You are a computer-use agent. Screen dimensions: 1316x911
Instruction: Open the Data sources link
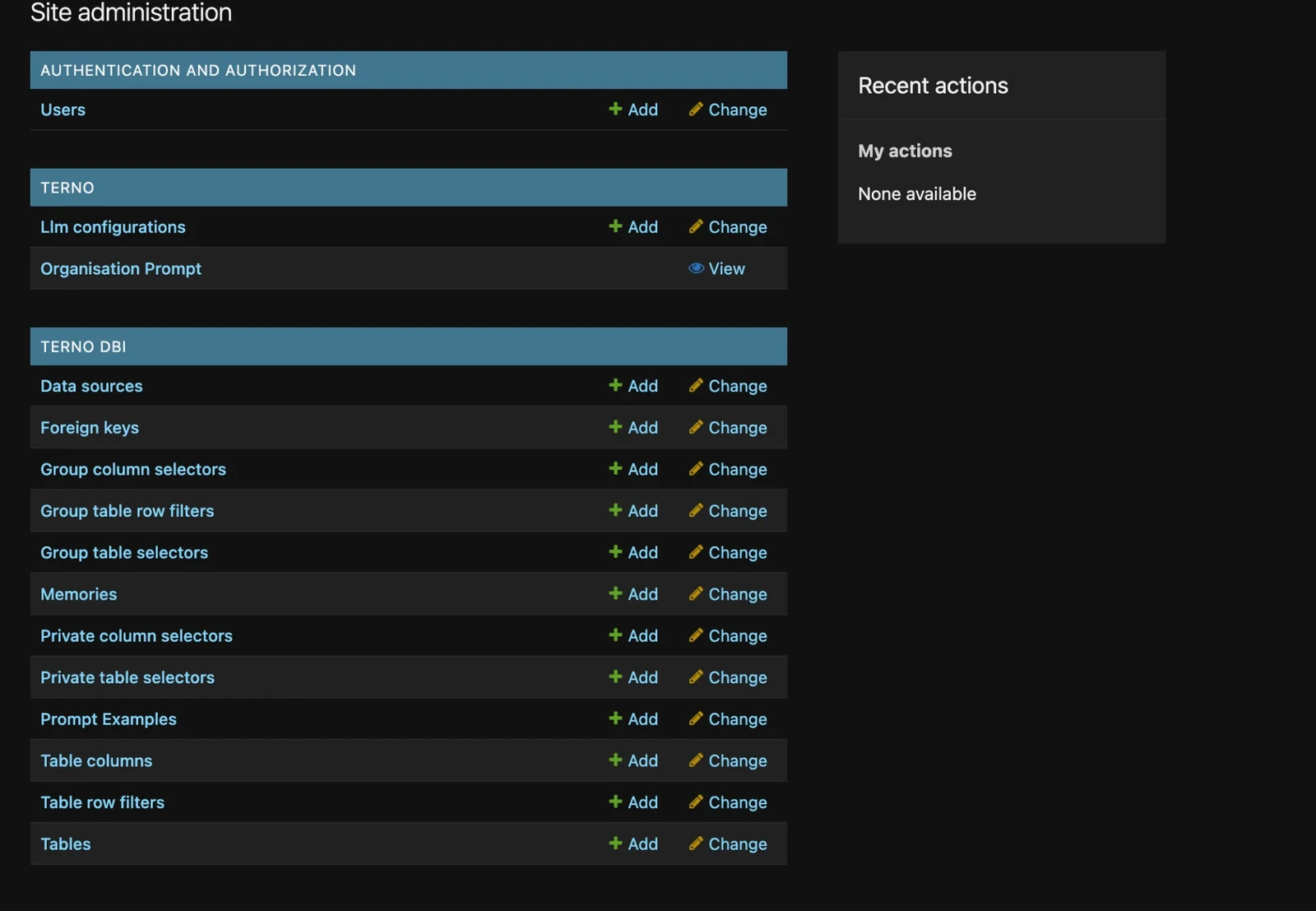click(x=91, y=386)
